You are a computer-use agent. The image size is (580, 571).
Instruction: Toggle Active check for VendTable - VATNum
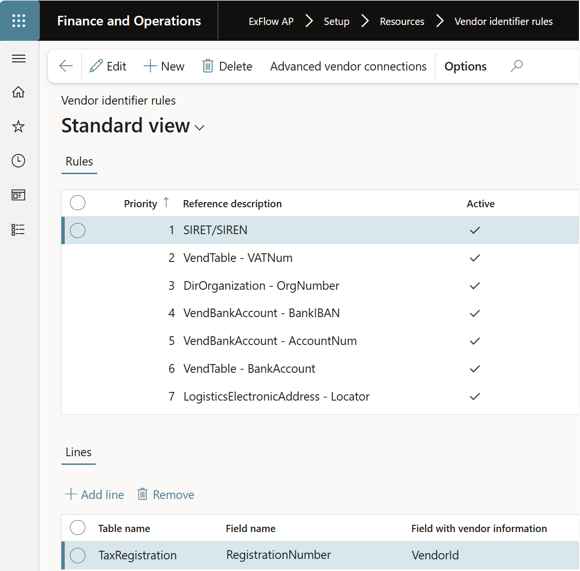[475, 258]
